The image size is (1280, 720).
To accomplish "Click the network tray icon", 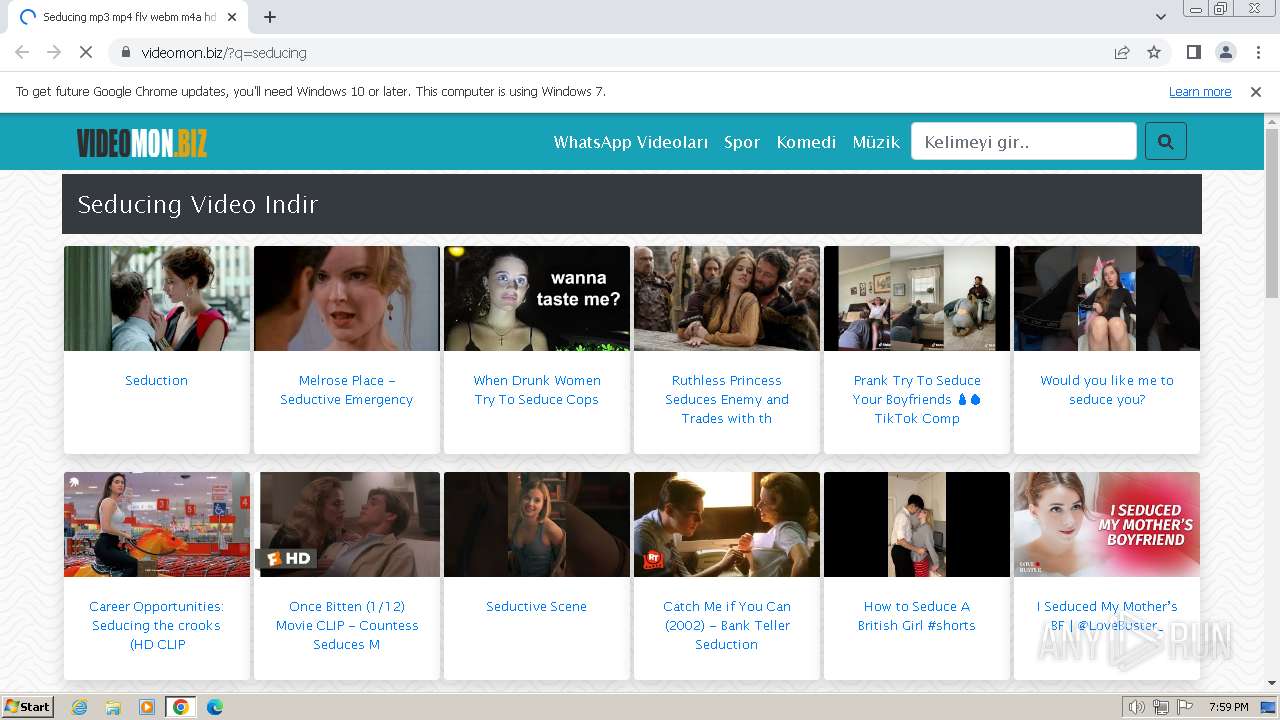I will click(x=1160, y=707).
